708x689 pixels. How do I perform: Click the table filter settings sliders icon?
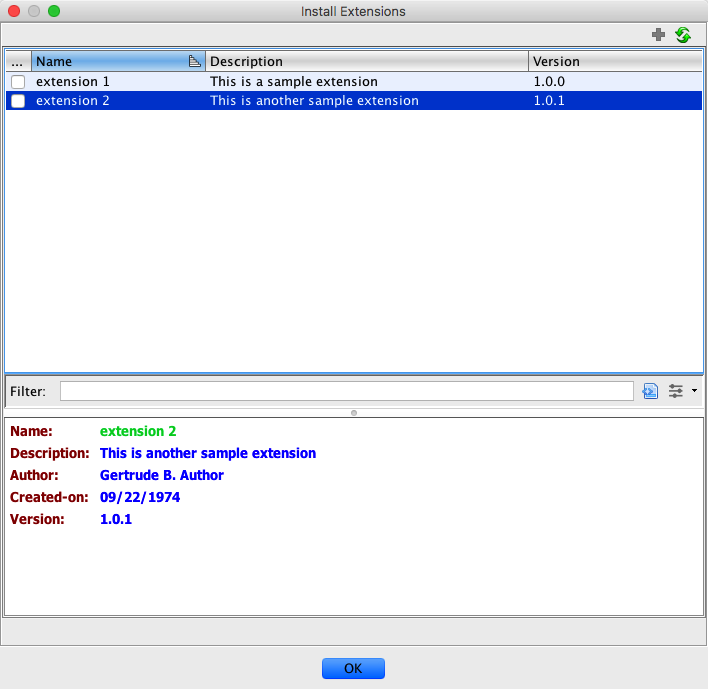point(675,391)
